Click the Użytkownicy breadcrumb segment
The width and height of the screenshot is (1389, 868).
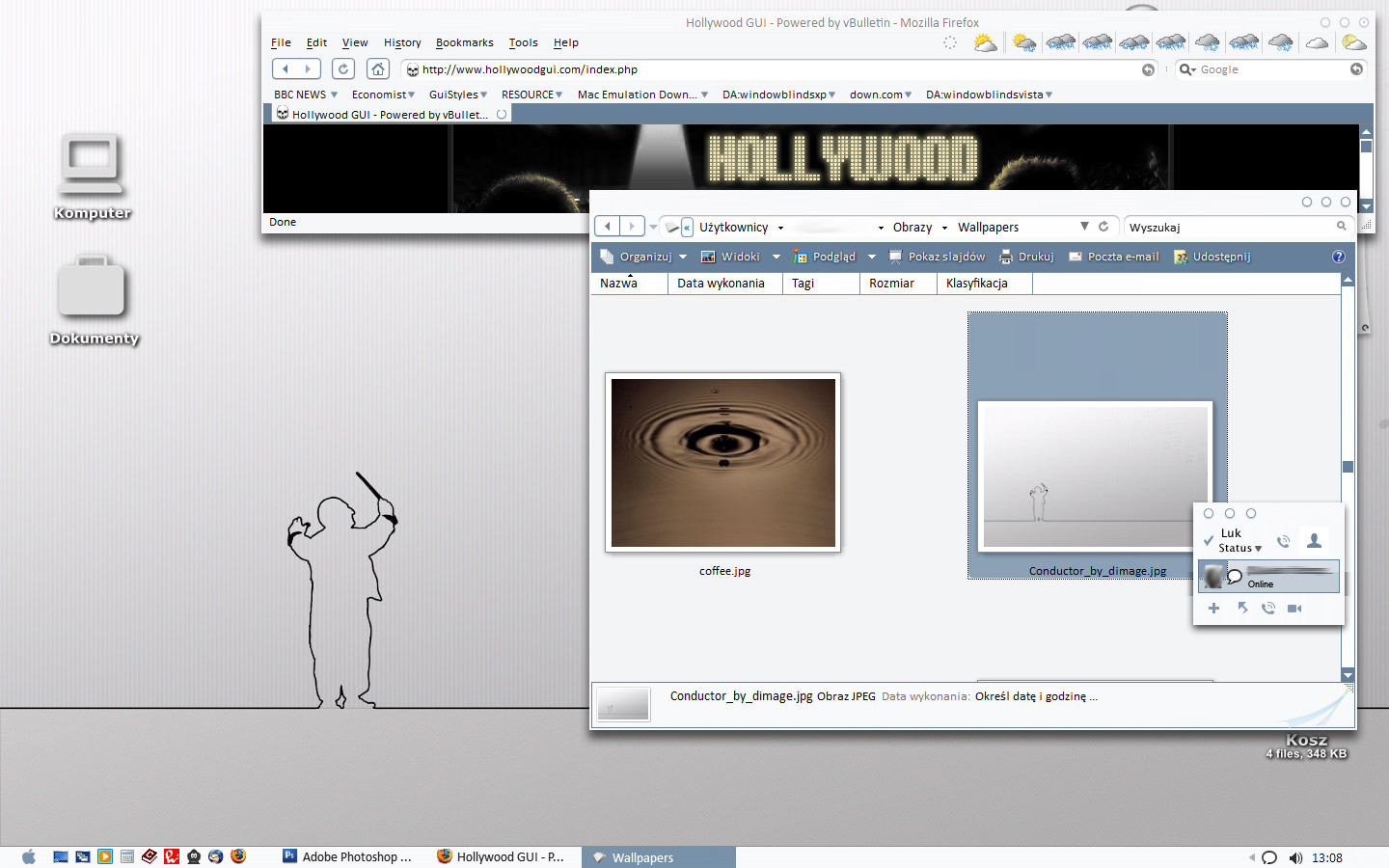pos(733,228)
